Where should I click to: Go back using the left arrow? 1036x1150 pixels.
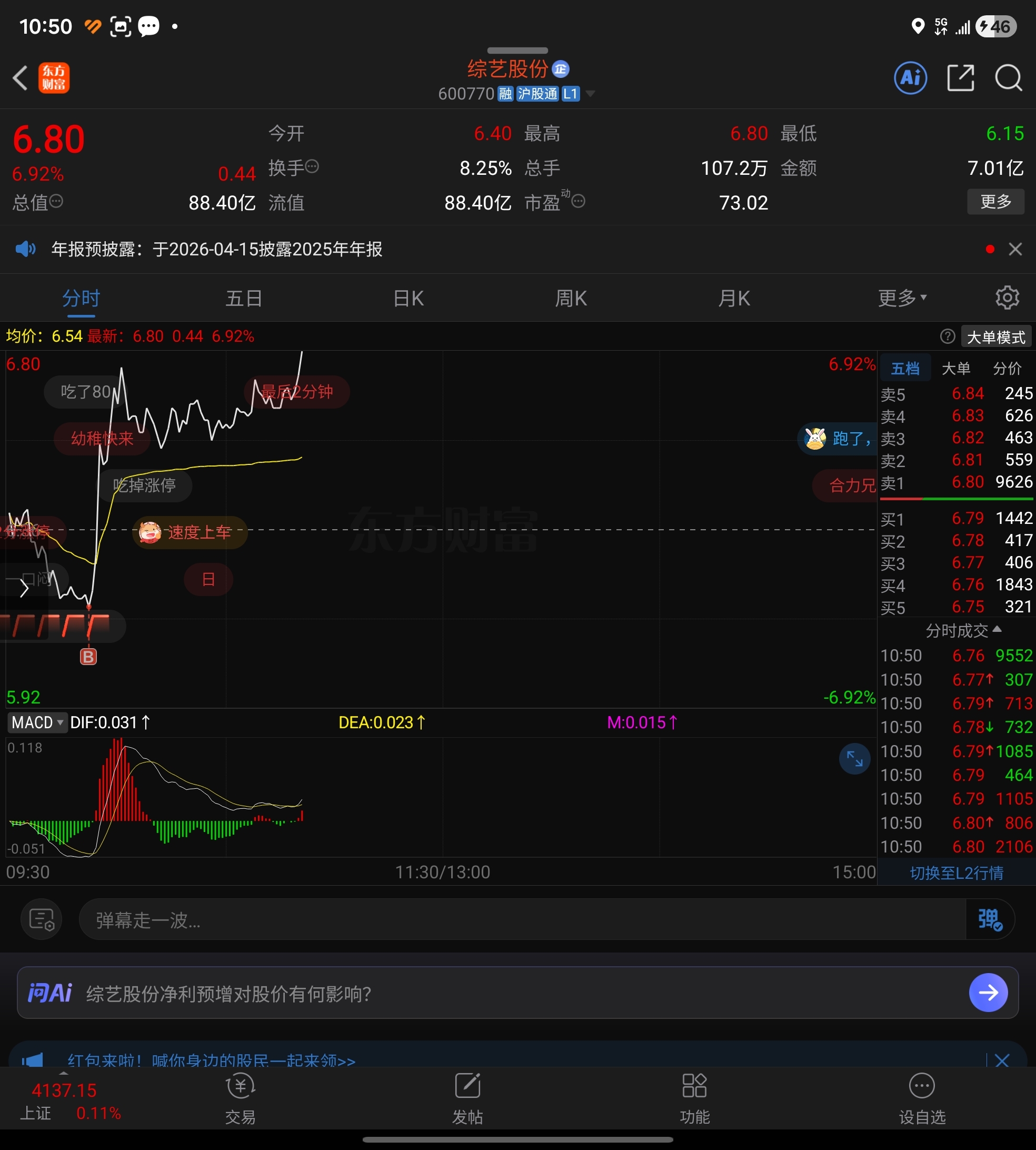(x=20, y=77)
